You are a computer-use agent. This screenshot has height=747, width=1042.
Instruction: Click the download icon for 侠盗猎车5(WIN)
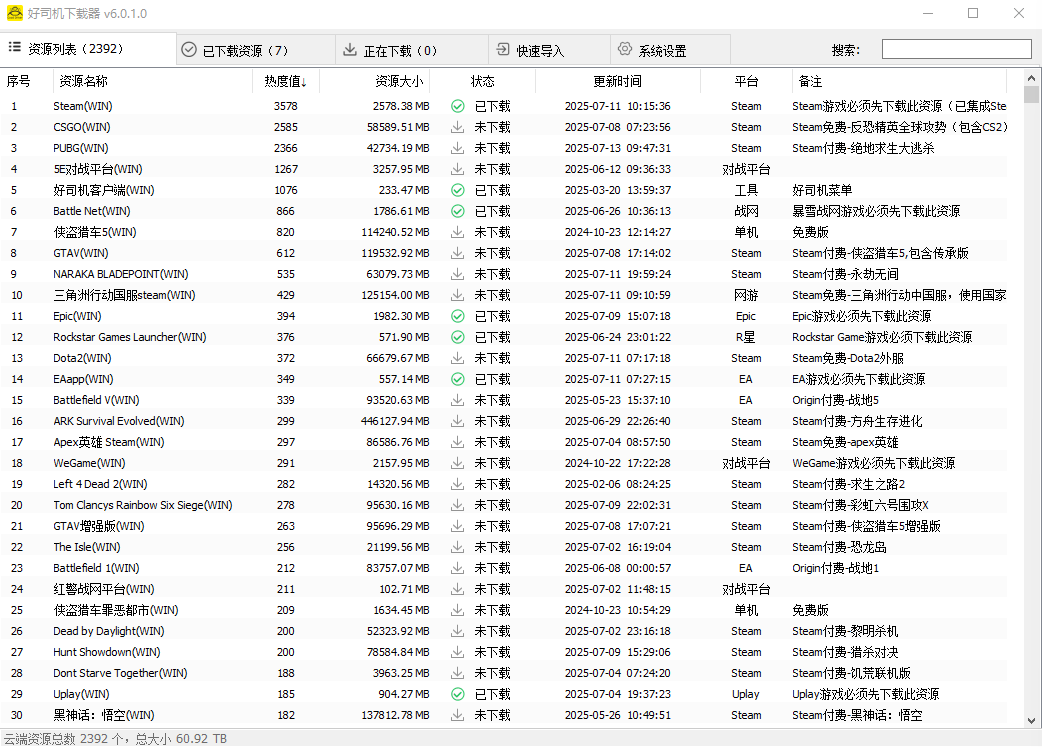pyautogui.click(x=457, y=232)
